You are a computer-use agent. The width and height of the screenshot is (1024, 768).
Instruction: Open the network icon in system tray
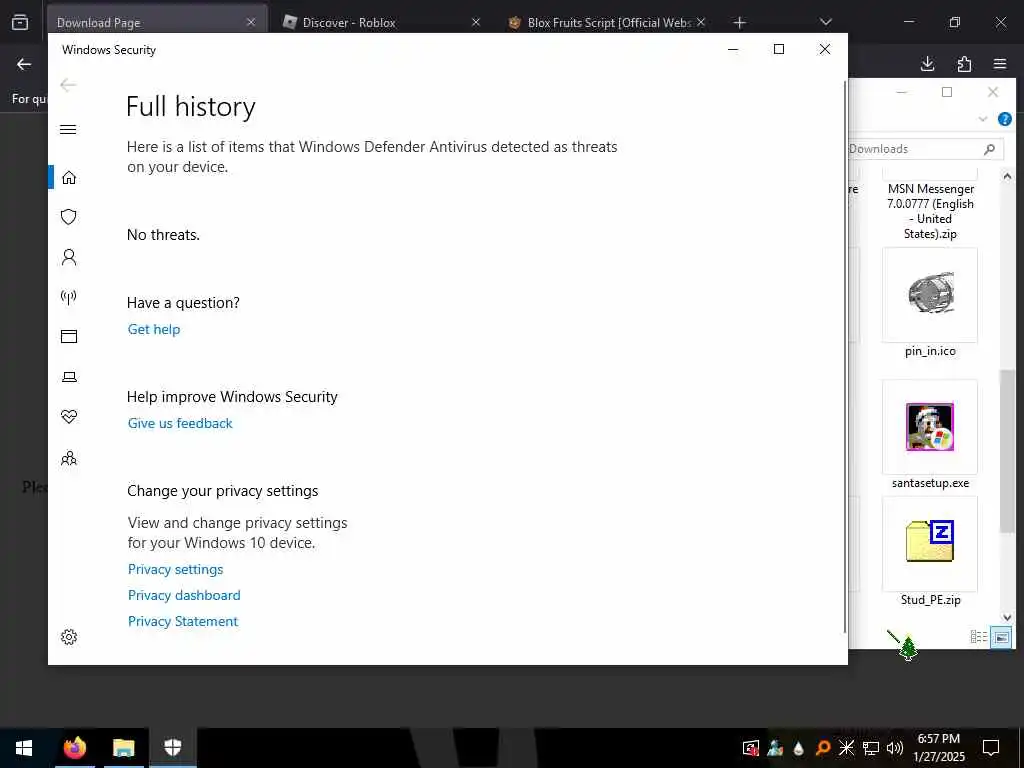tap(871, 748)
